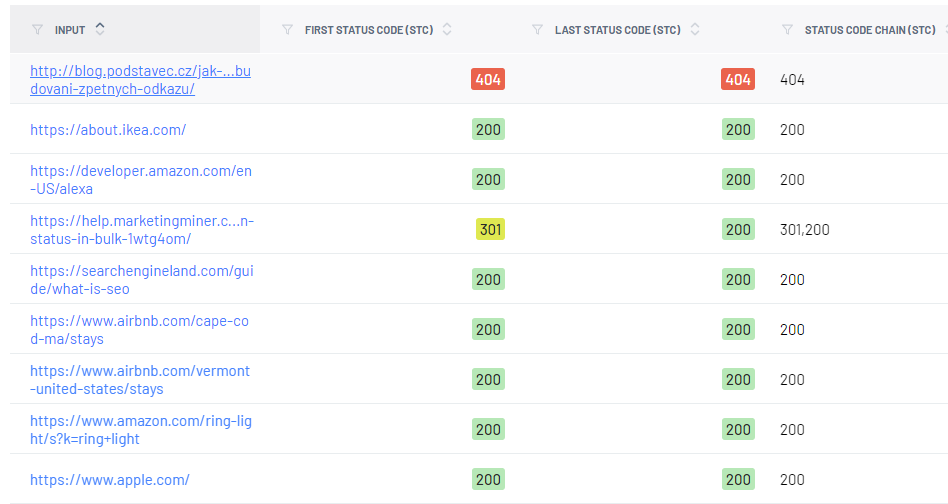Screen dimensions: 948x504
Task: Click yellow 301 badge in marketingminer row
Action: click(x=490, y=230)
